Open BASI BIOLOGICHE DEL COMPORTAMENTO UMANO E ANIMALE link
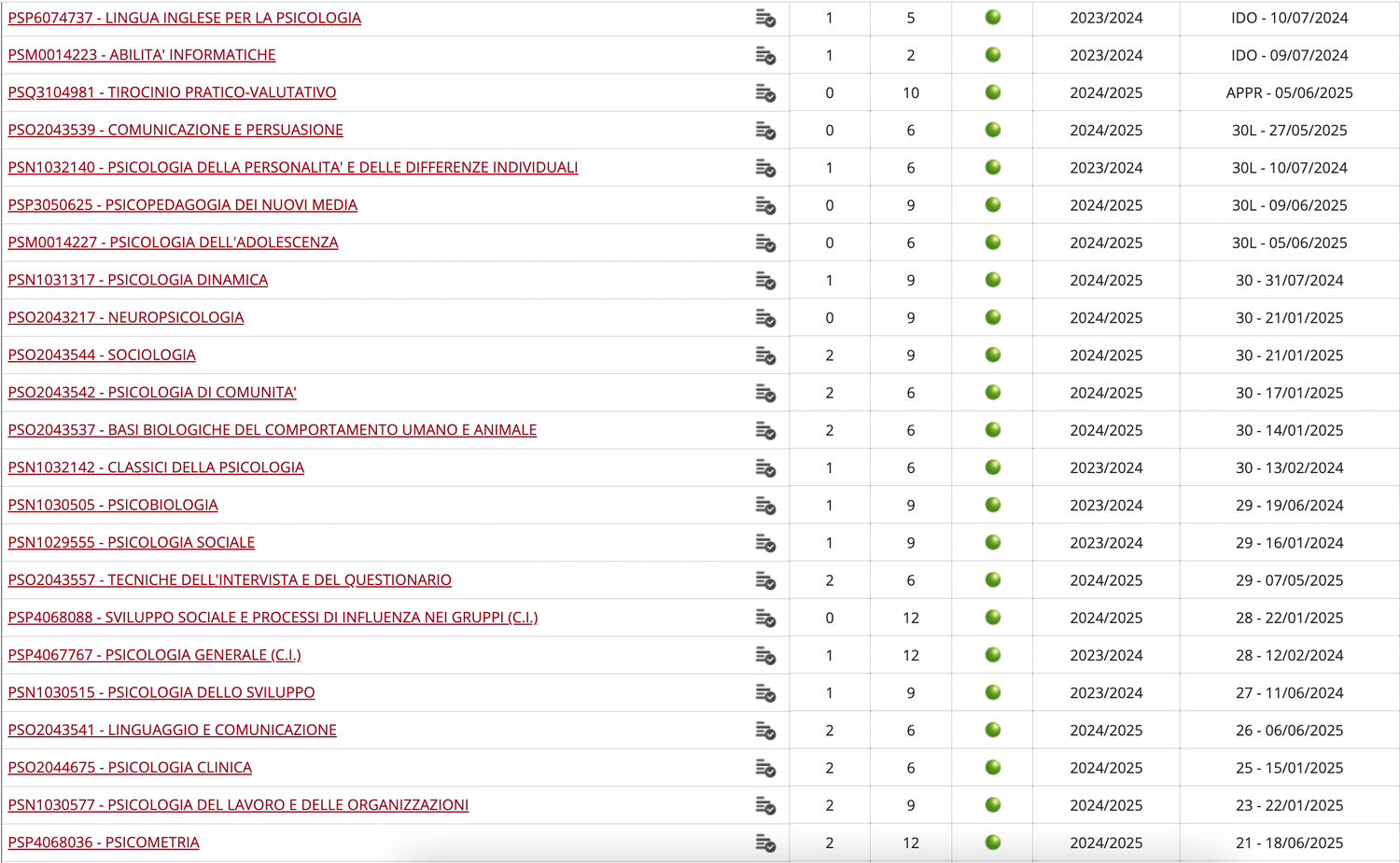Viewport: 1400px width, 863px height. point(273,430)
